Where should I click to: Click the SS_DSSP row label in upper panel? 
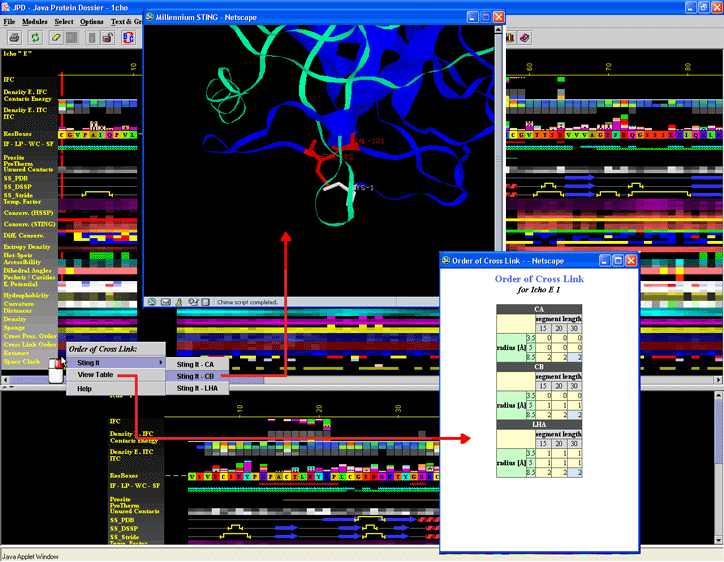pyautogui.click(x=18, y=187)
